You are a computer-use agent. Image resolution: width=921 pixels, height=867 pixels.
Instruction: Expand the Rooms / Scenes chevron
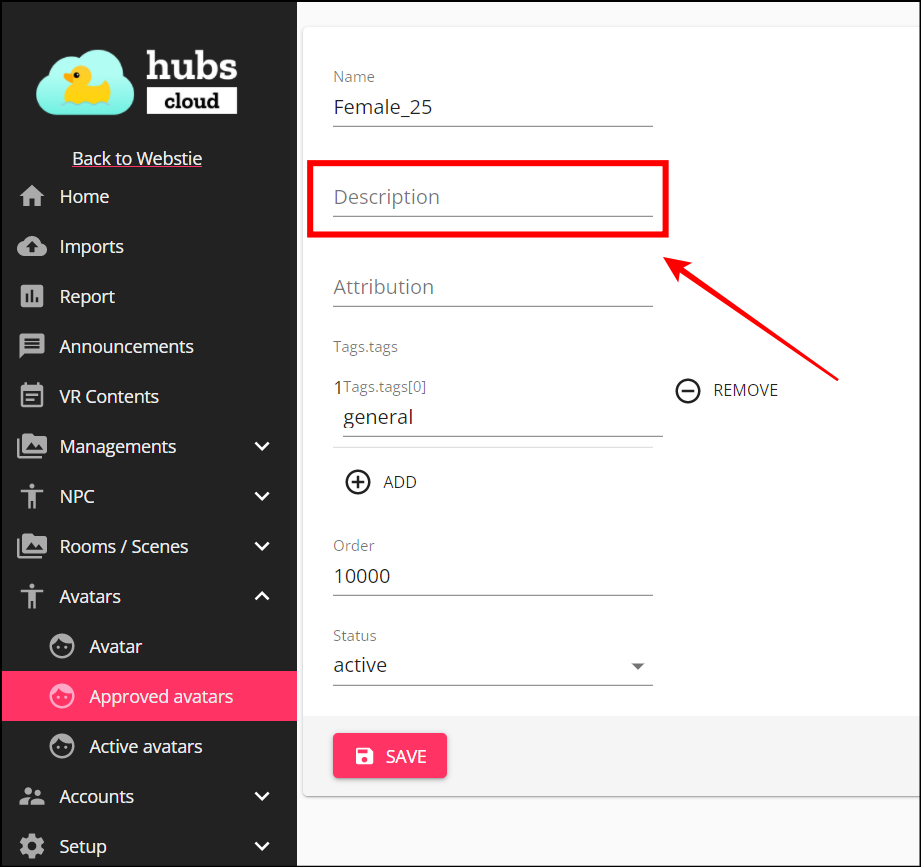tap(262, 546)
